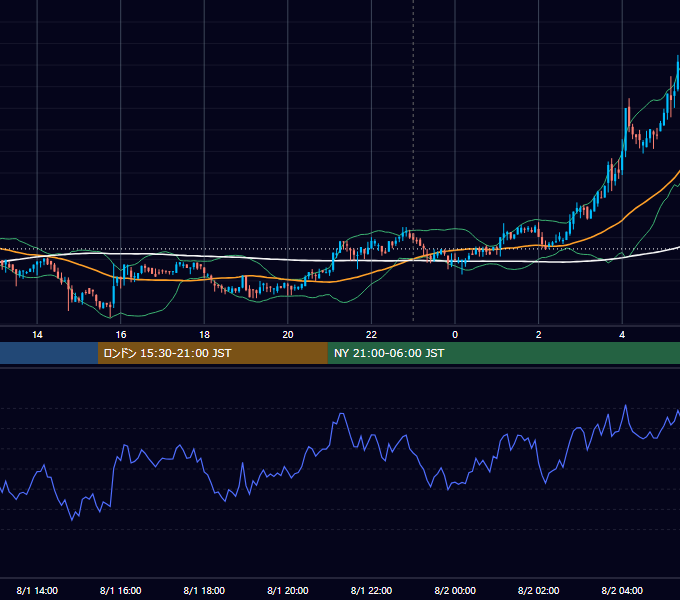Click the 8/1 22:00 label on indicator axis
Image resolution: width=680 pixels, height=600 pixels.
[x=371, y=590]
